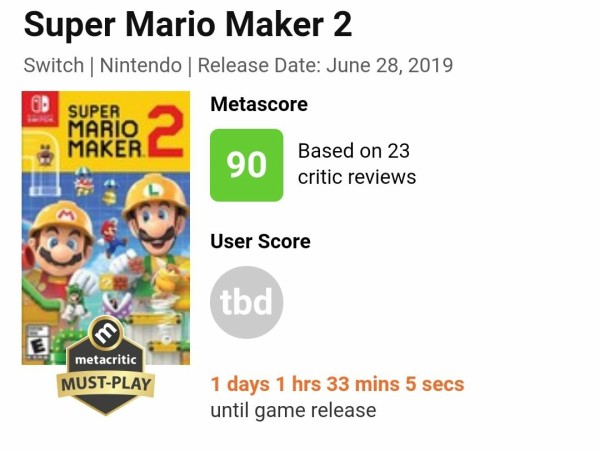The height and width of the screenshot is (451, 600).
Task: Click the "Based on 23" text
Action: click(354, 151)
